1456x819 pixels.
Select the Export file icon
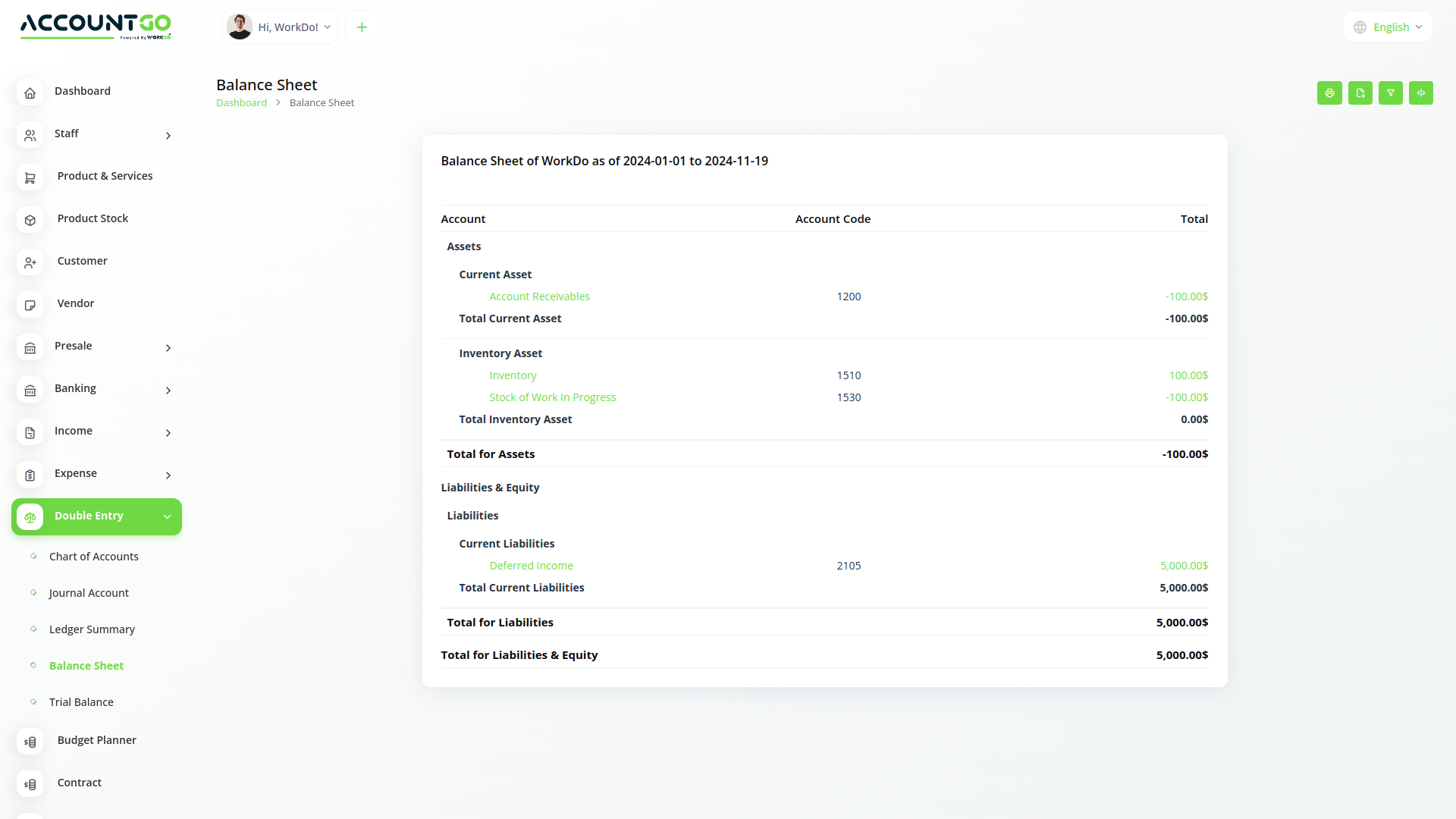[x=1360, y=93]
